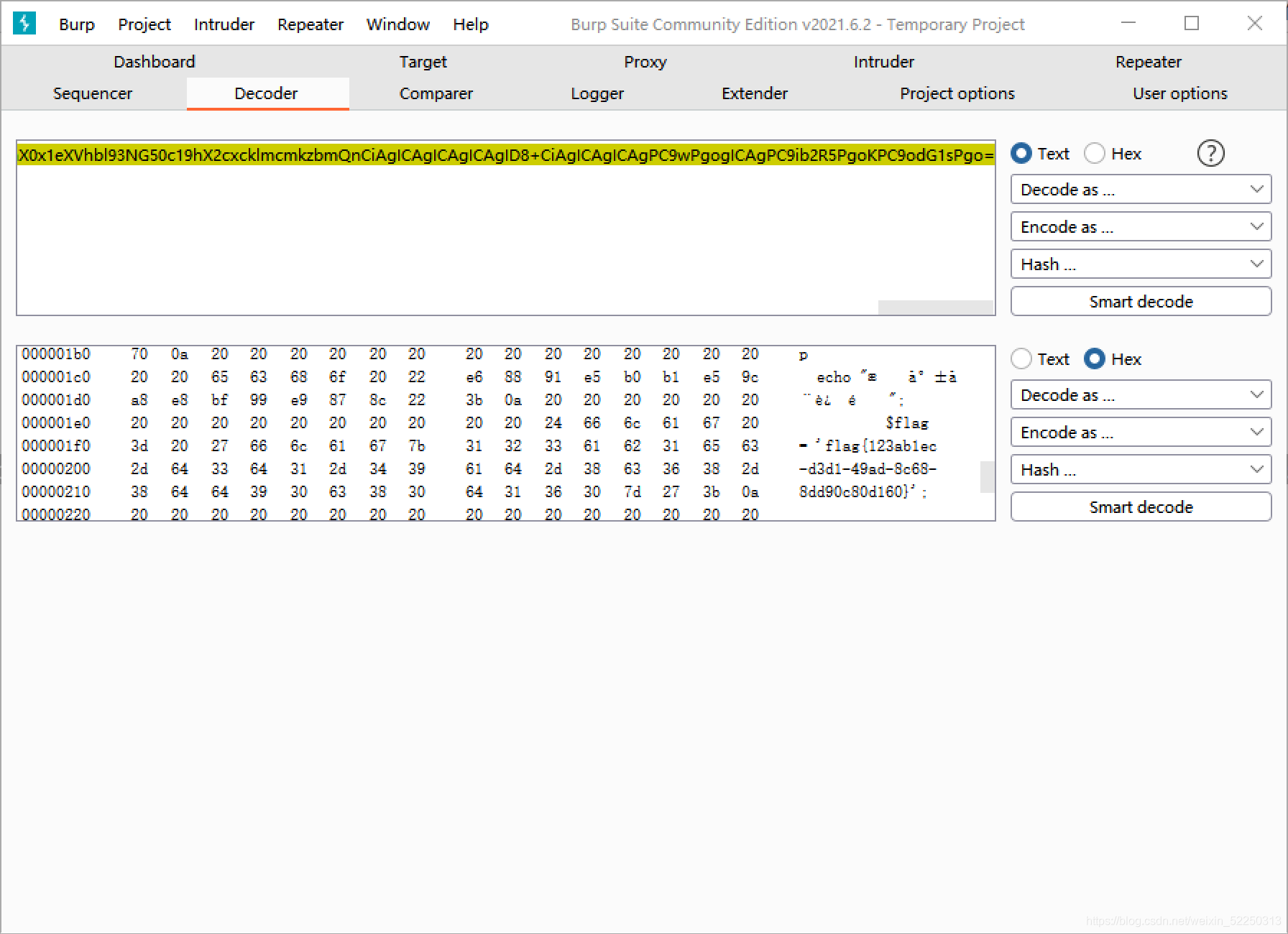
Task: Click ASCII text 'flag{123ab1ec'
Action: point(880,446)
